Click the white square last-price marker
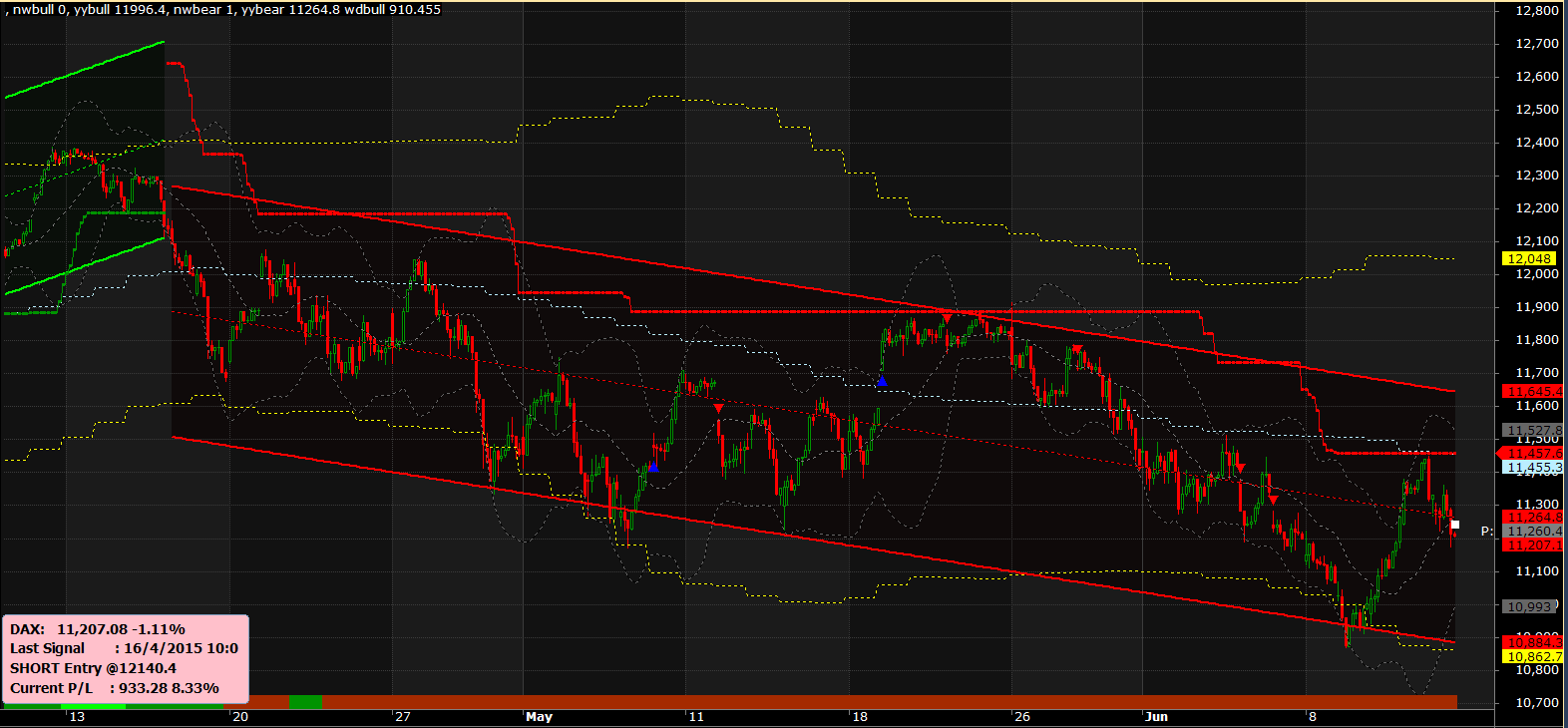Screen dimensions: 1568x728 coord(1455,525)
